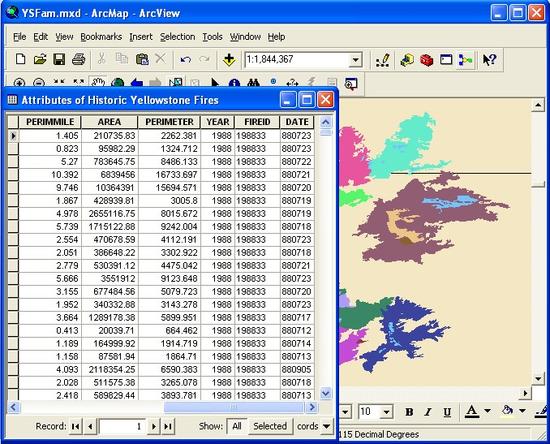The height and width of the screenshot is (444, 550).
Task: Expand the font size 10 dropdown
Action: click(387, 412)
